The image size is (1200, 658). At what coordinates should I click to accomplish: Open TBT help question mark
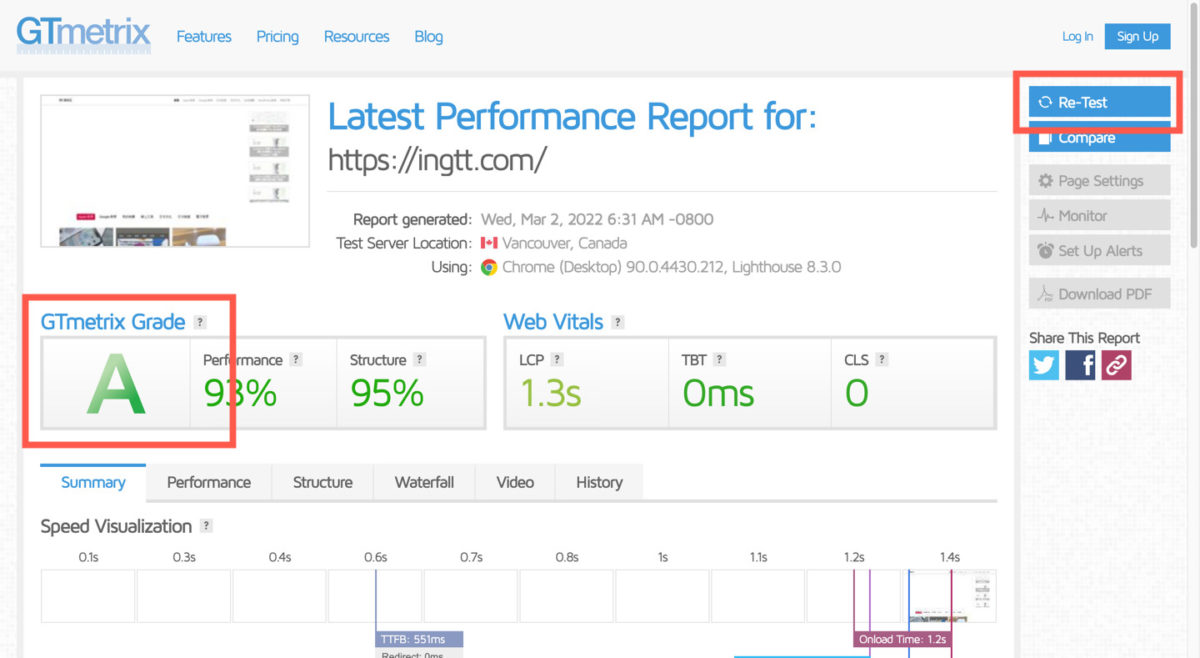719,360
